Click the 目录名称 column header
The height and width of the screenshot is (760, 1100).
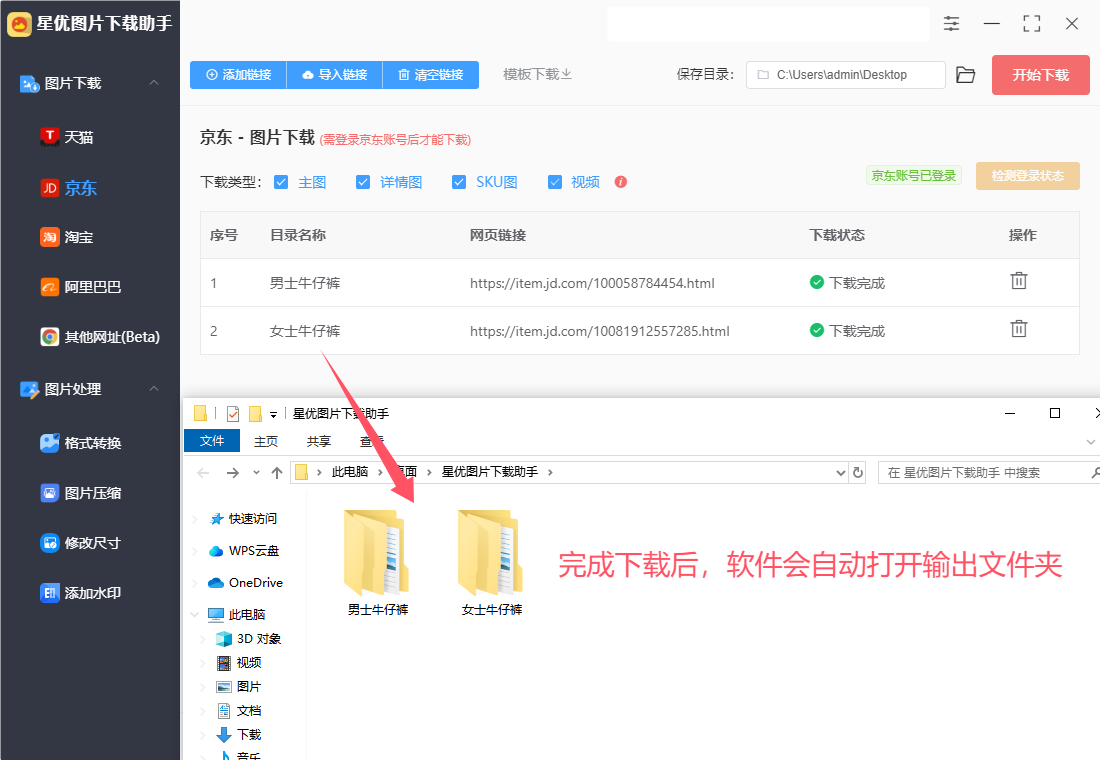[x=298, y=235]
